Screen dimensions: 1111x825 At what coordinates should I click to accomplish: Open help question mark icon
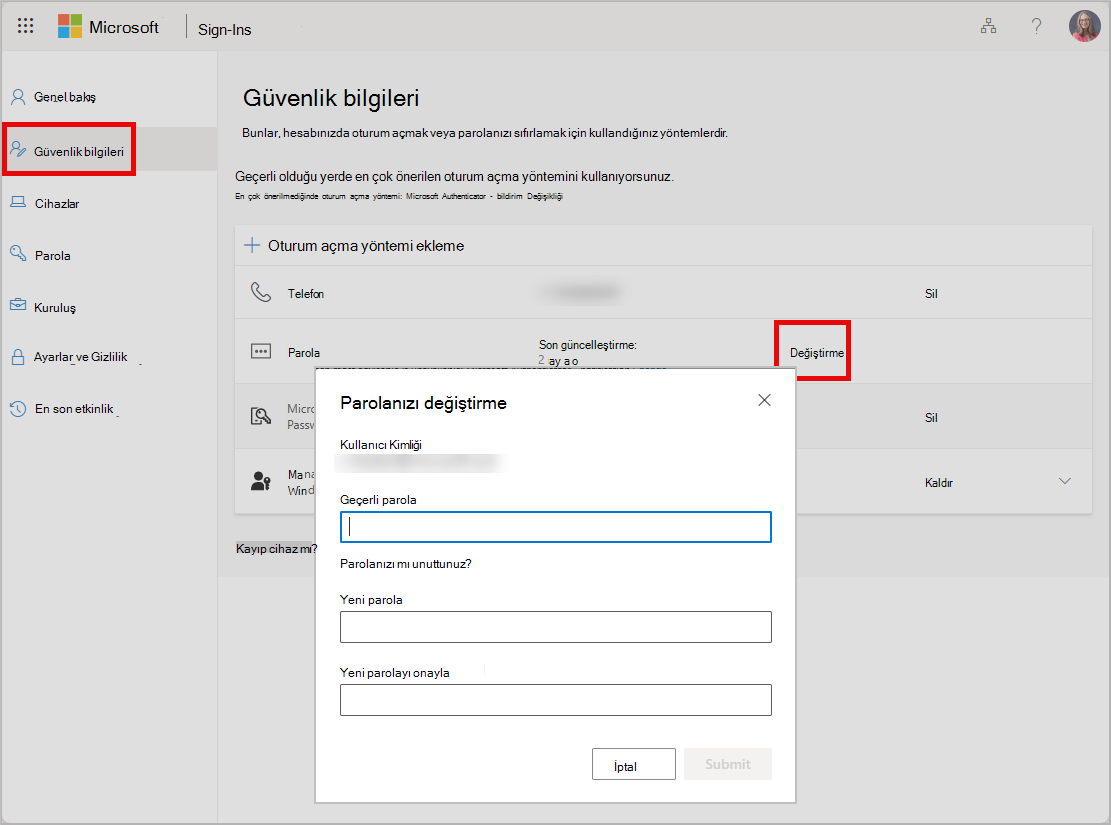tap(1036, 26)
